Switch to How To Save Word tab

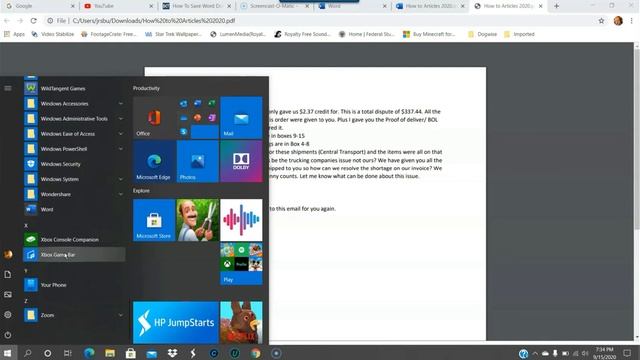pyautogui.click(x=196, y=6)
